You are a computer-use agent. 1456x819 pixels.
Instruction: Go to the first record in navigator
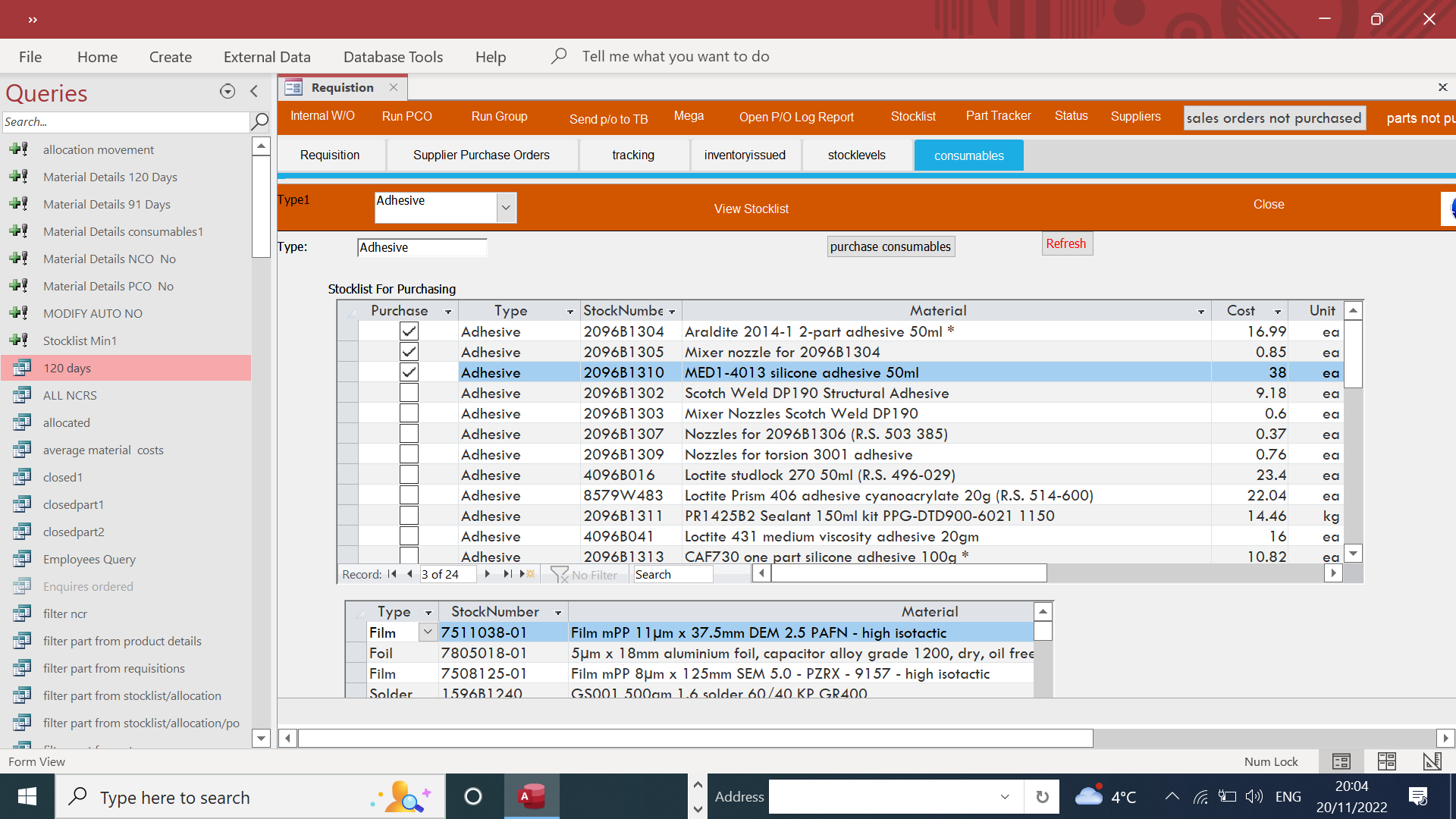(x=392, y=574)
